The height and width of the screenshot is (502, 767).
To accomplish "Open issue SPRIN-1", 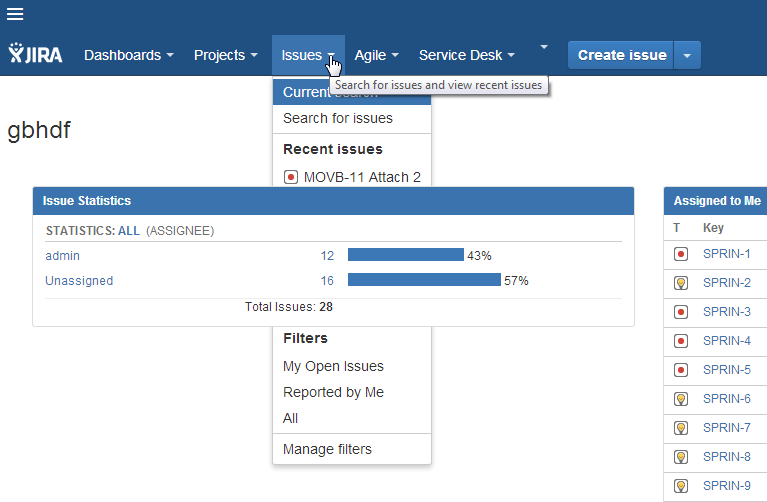I will [x=726, y=254].
